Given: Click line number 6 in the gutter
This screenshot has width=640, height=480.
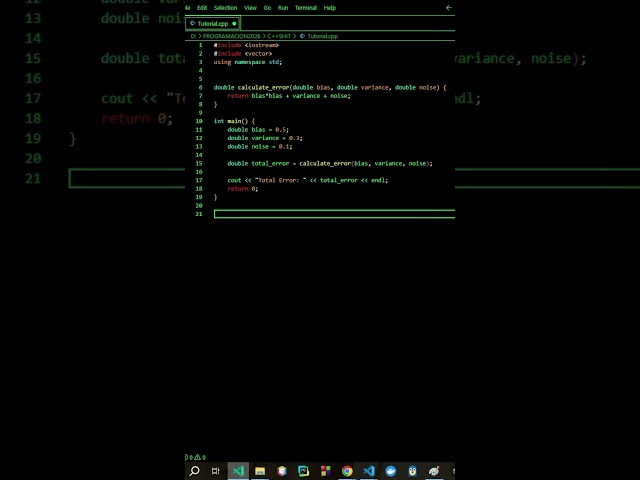Looking at the screenshot, I should click(200, 87).
